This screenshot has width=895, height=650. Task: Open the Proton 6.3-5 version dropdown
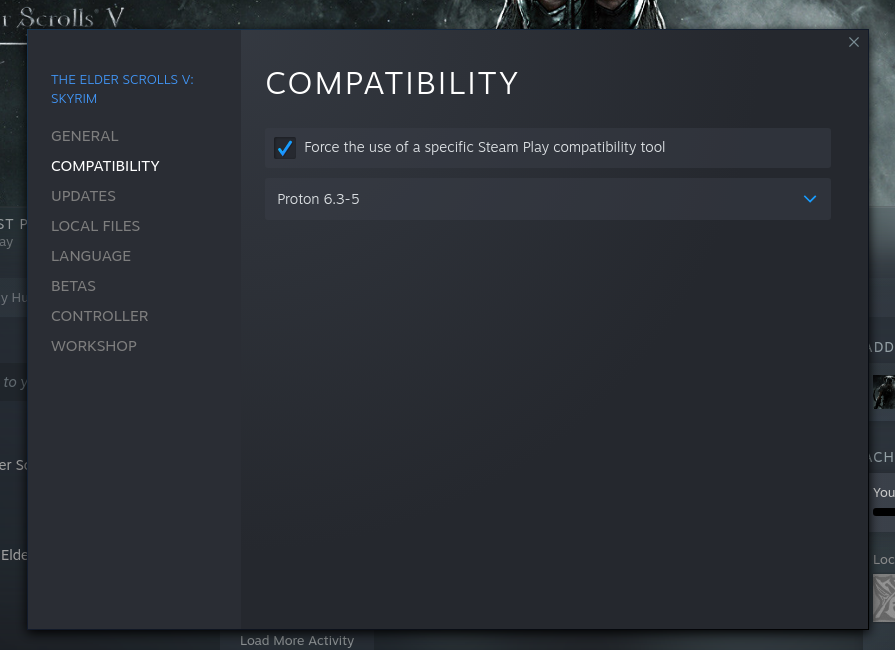click(x=547, y=199)
